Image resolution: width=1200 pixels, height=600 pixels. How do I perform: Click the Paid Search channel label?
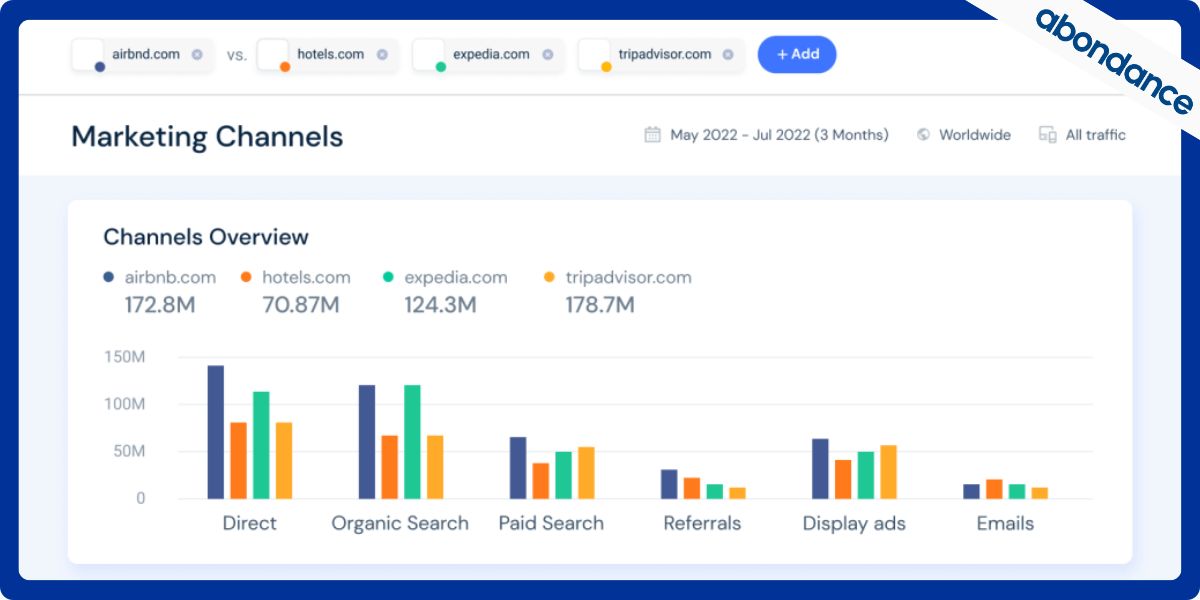(x=551, y=523)
